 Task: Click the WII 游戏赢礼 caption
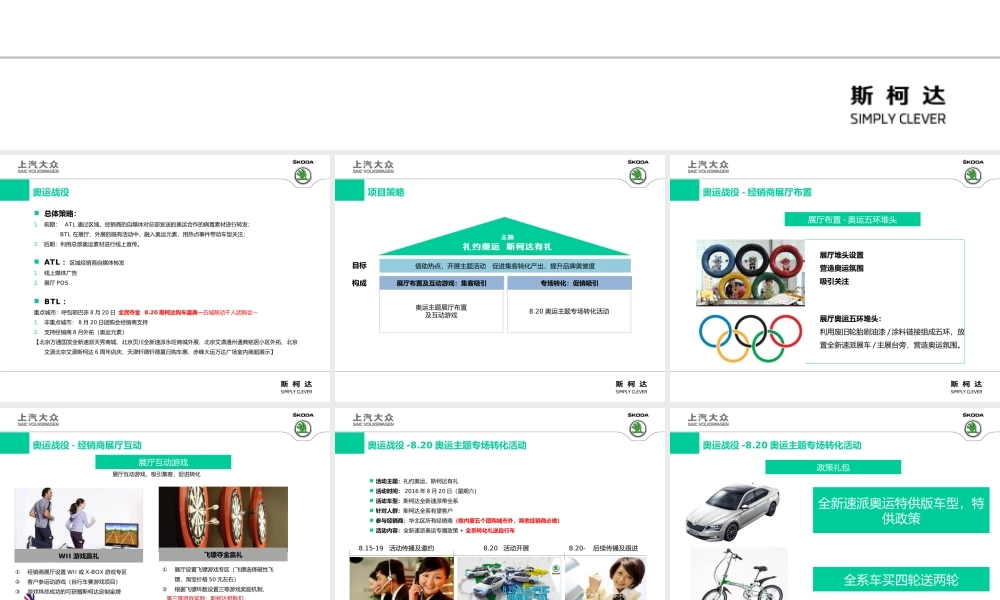78,556
